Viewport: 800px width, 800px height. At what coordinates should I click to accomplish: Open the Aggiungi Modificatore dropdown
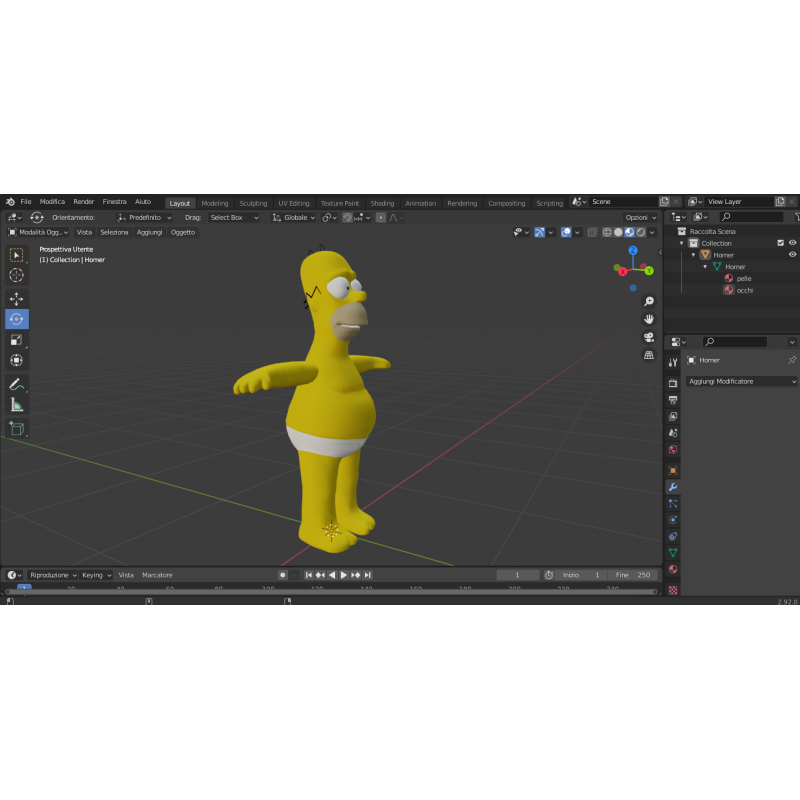pyautogui.click(x=743, y=381)
